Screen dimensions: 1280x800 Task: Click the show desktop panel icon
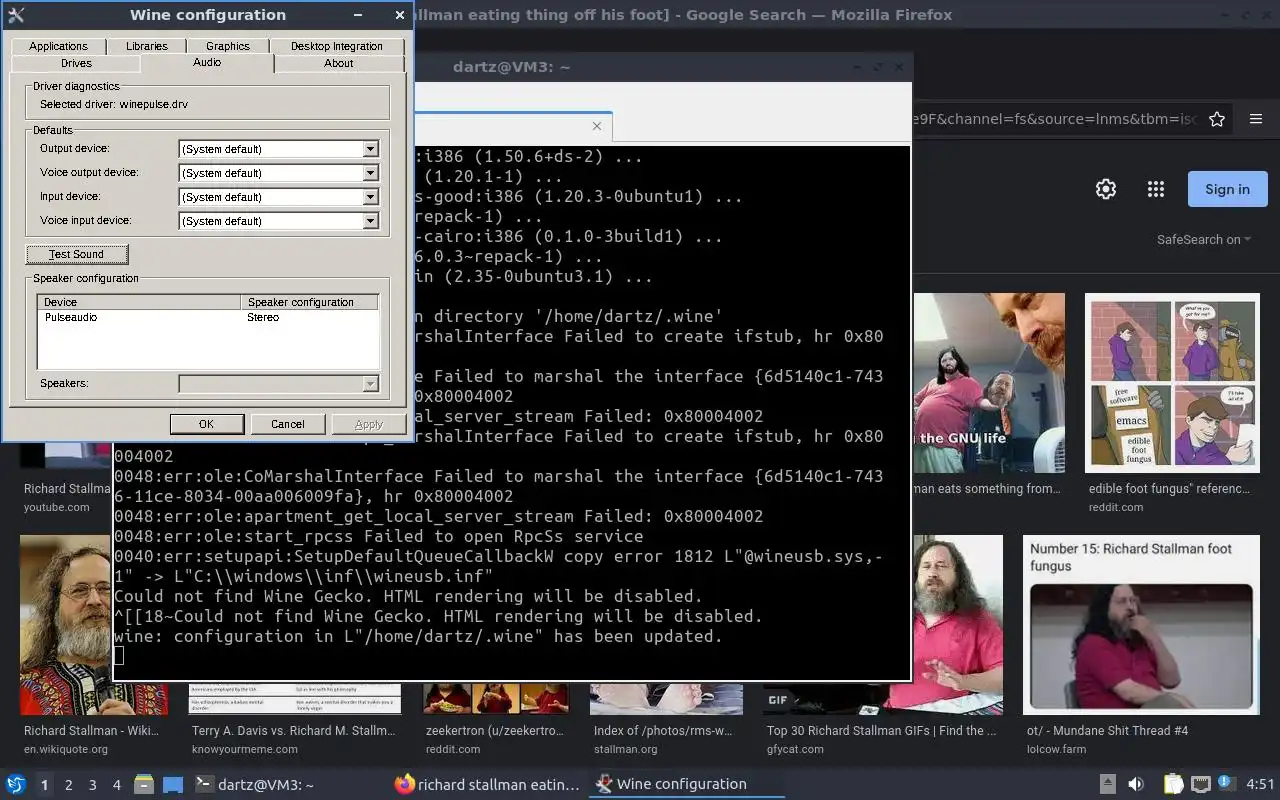tap(173, 785)
